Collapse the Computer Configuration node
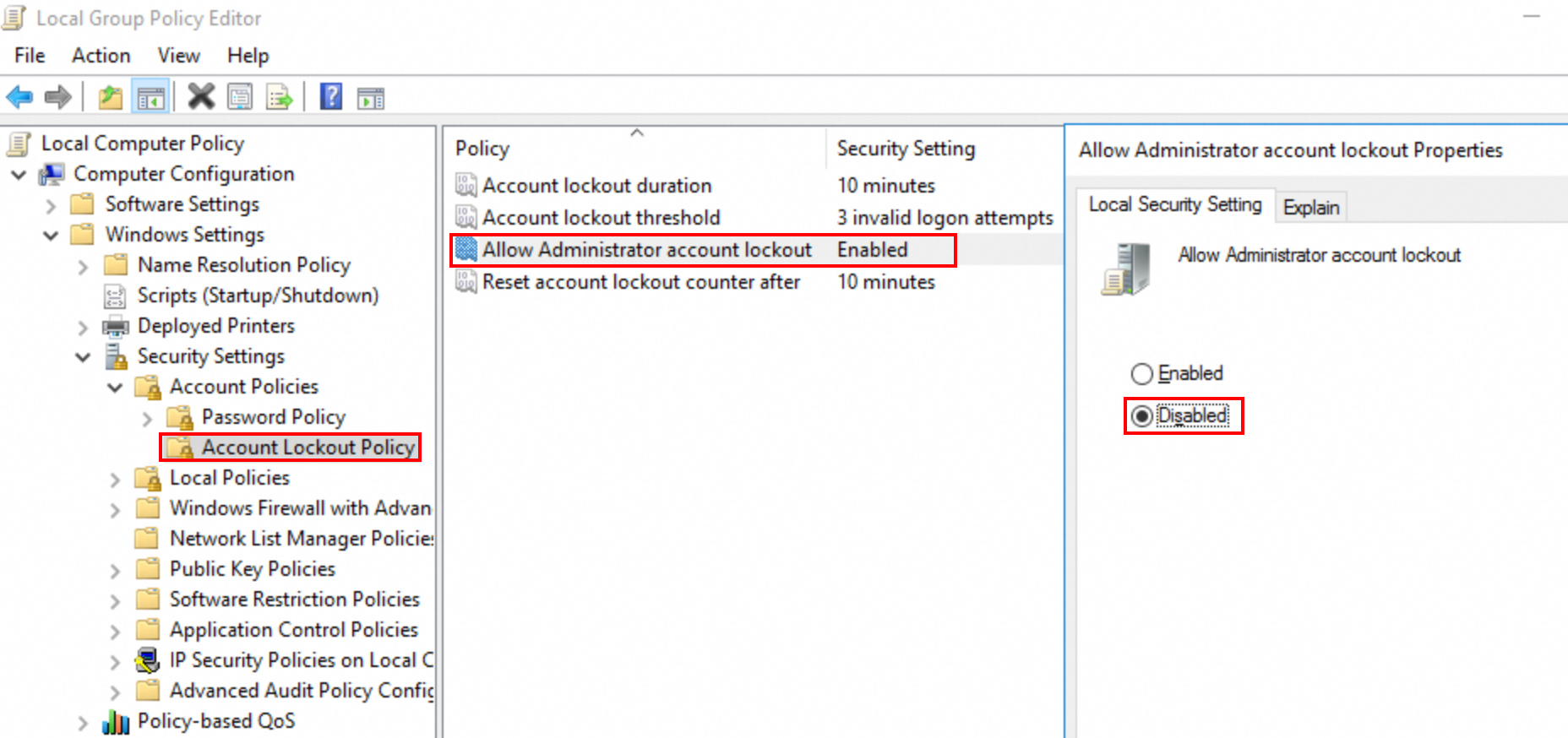 click(x=19, y=175)
